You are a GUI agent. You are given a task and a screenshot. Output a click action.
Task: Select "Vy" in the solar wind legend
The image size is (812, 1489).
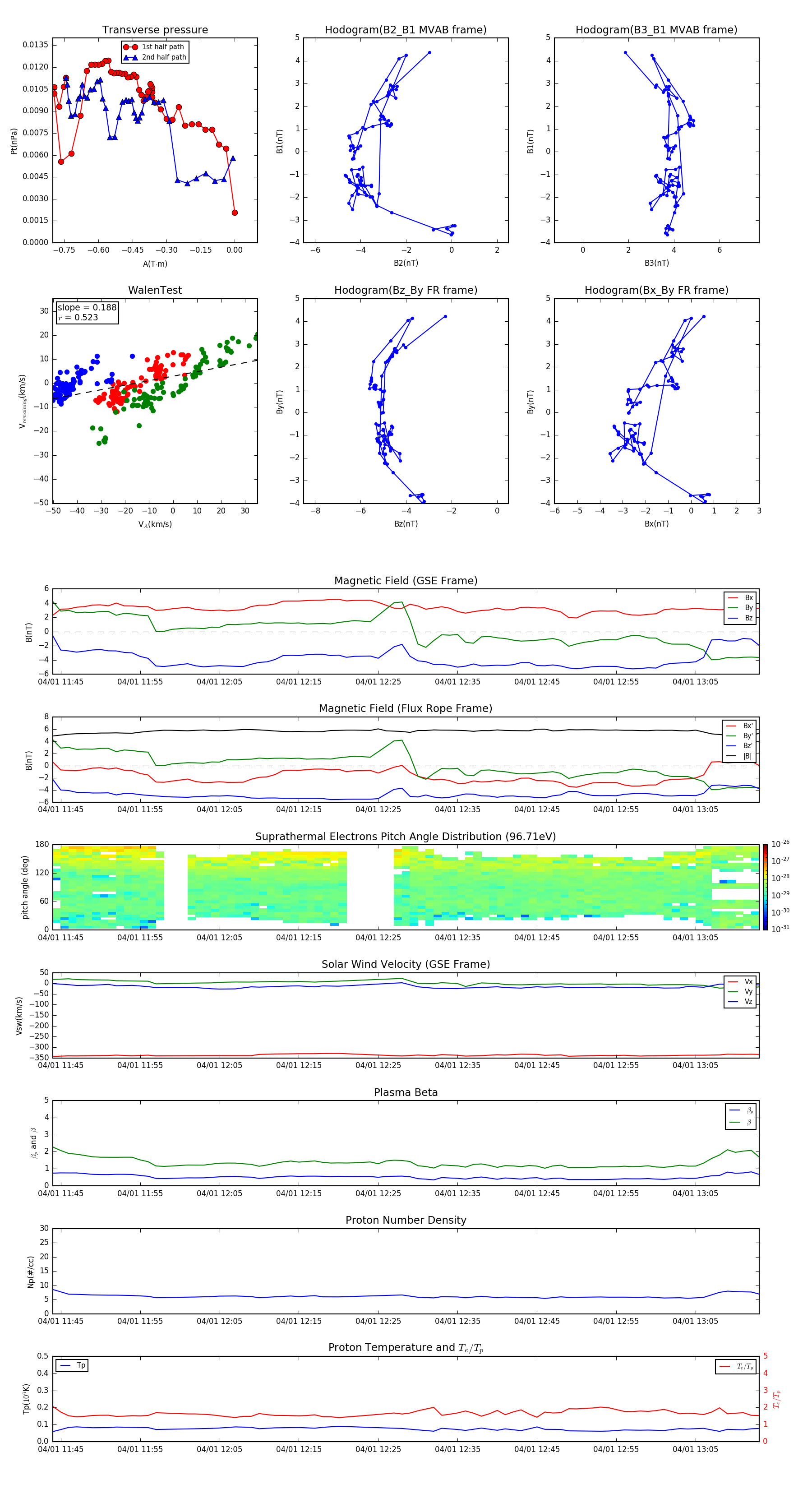click(x=741, y=991)
